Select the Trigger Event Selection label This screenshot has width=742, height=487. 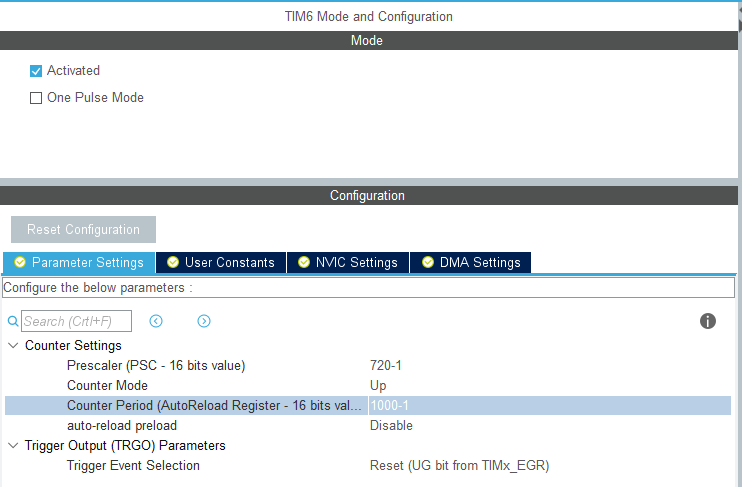133,466
